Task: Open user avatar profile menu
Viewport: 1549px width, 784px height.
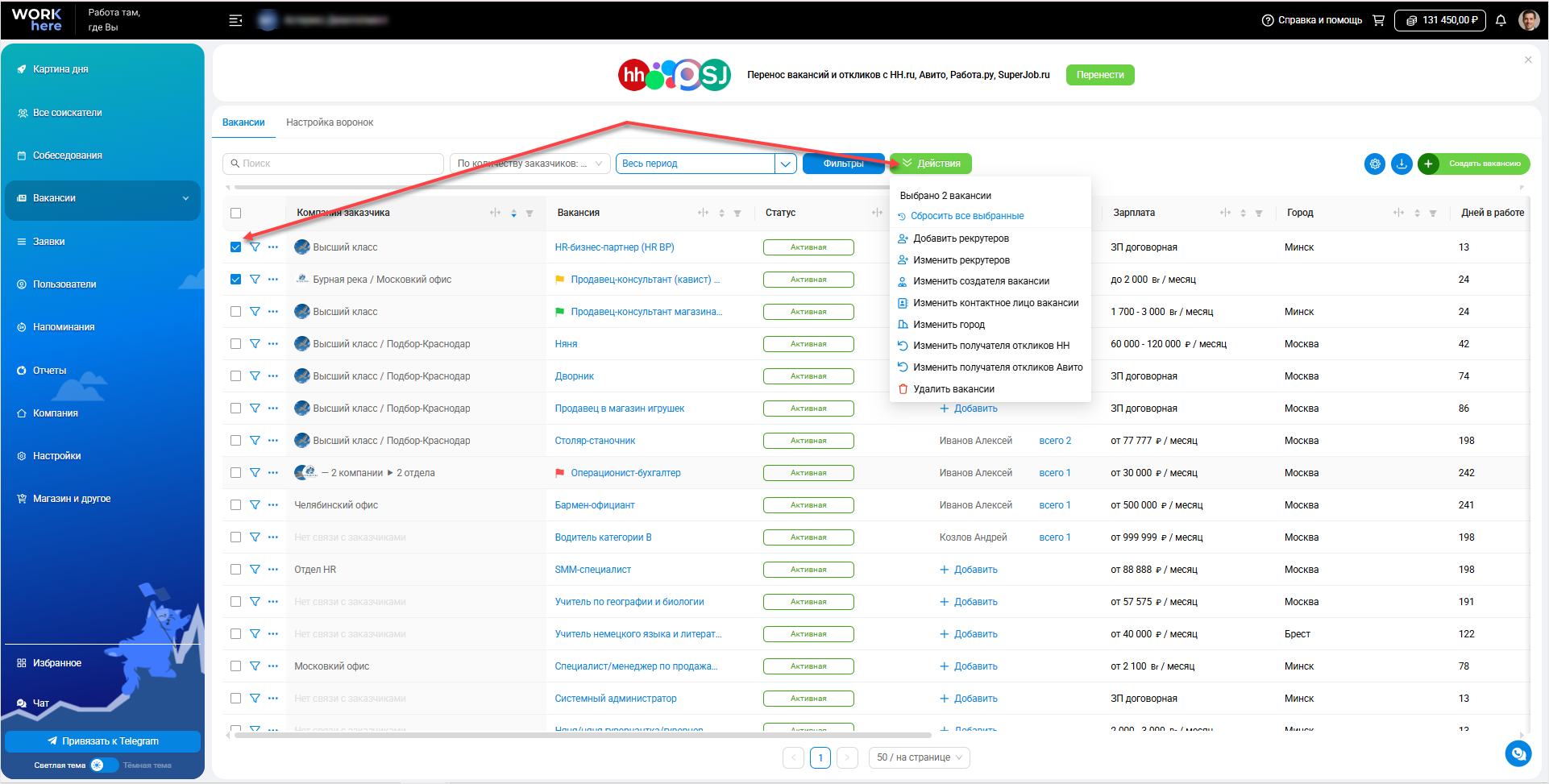Action: (x=1529, y=20)
